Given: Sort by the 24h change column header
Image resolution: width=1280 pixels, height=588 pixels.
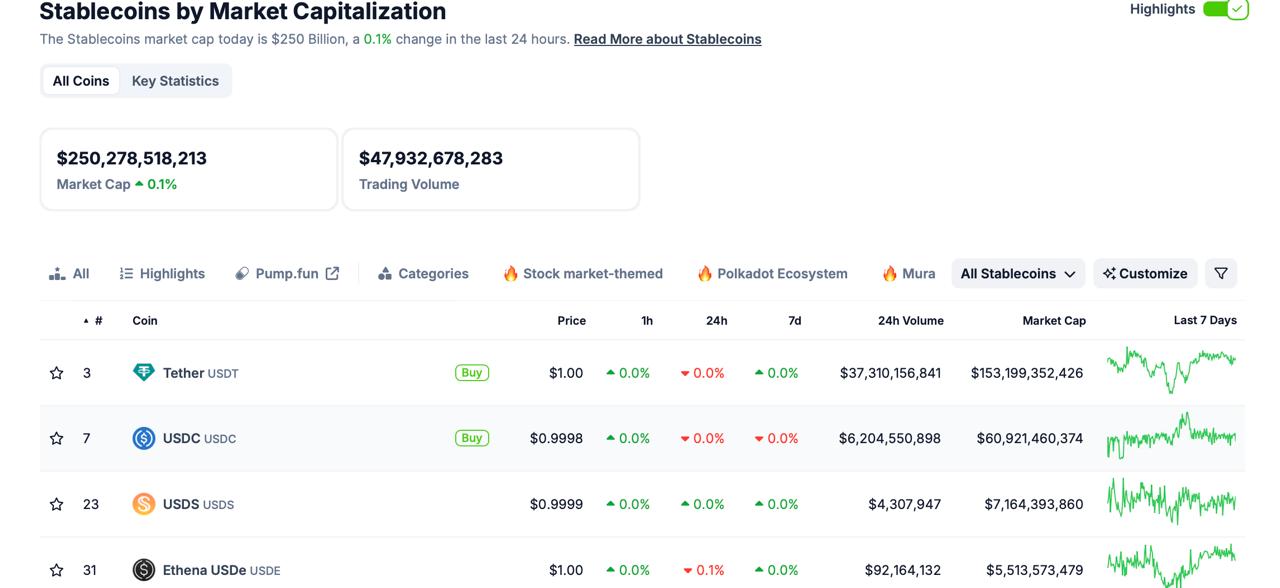Looking at the screenshot, I should 716,321.
